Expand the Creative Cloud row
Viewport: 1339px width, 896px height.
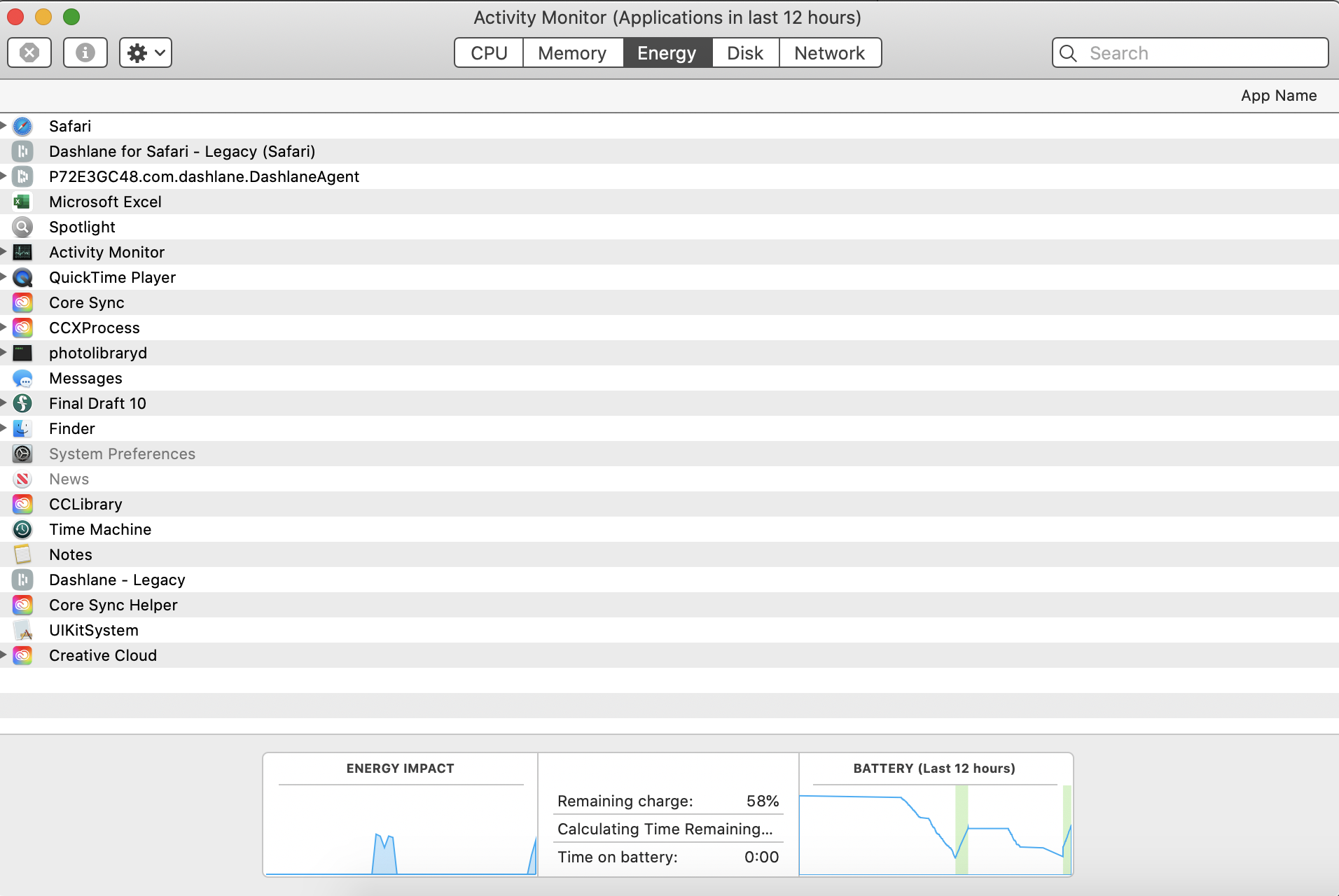[x=4, y=654]
